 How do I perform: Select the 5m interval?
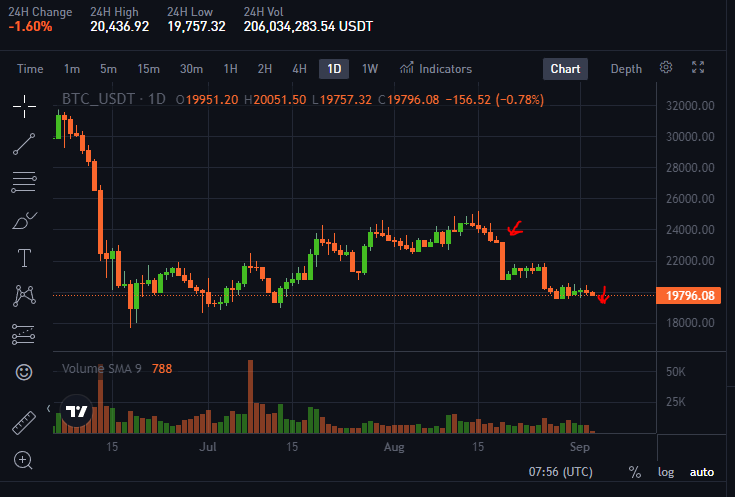[108, 69]
